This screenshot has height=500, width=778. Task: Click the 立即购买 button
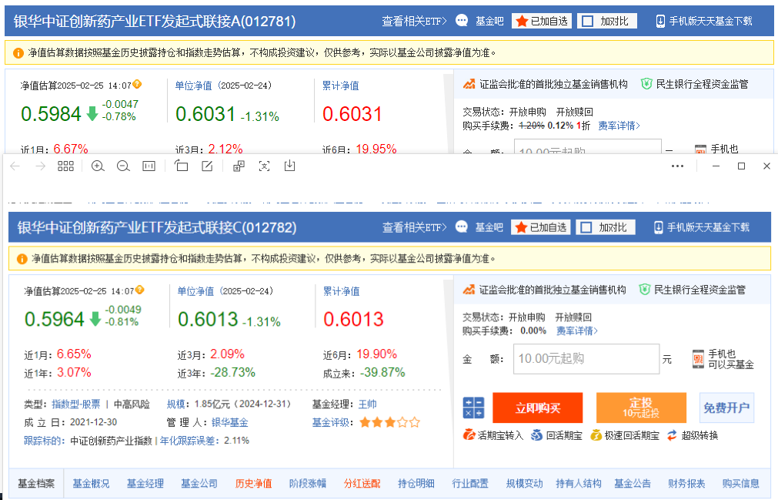537,408
